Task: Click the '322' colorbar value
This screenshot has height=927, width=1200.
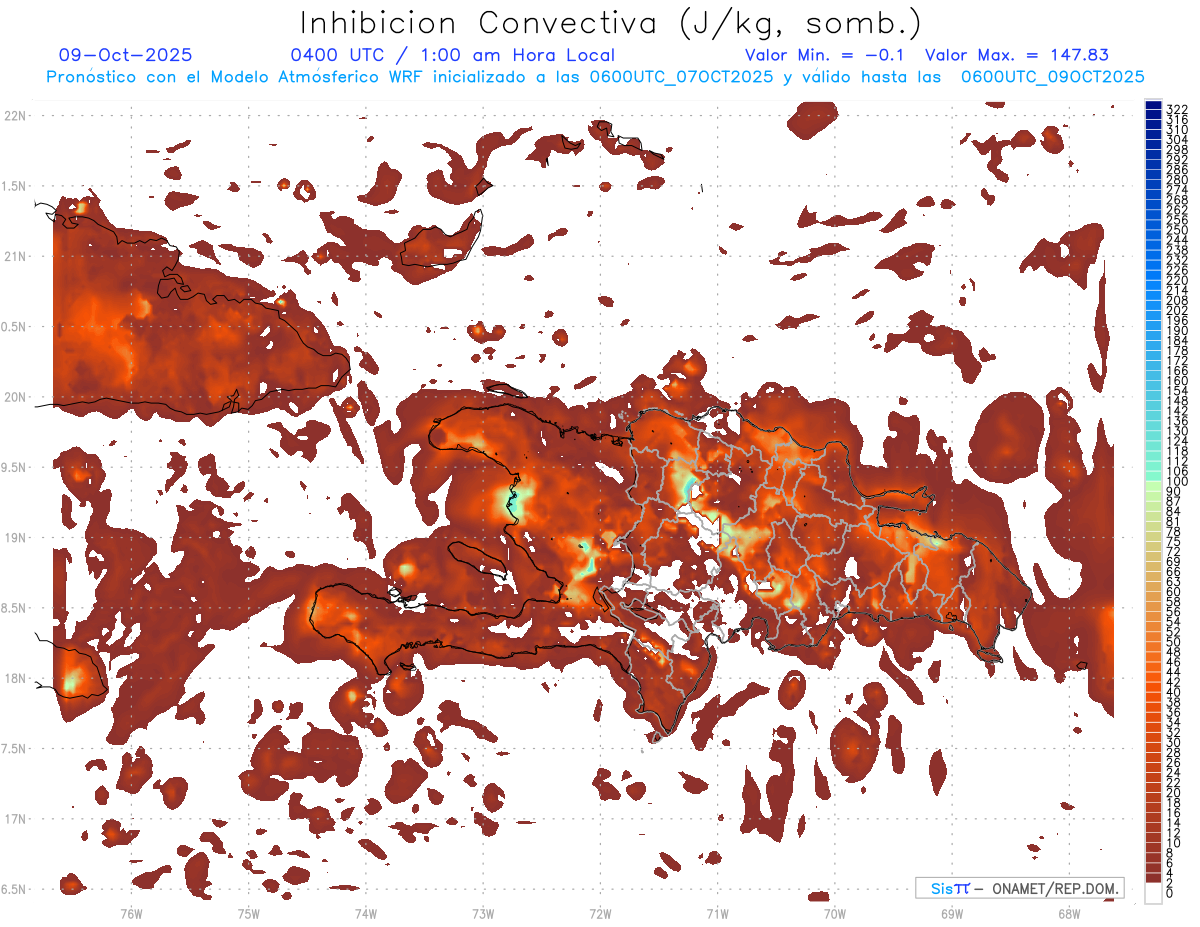Action: (1177, 108)
